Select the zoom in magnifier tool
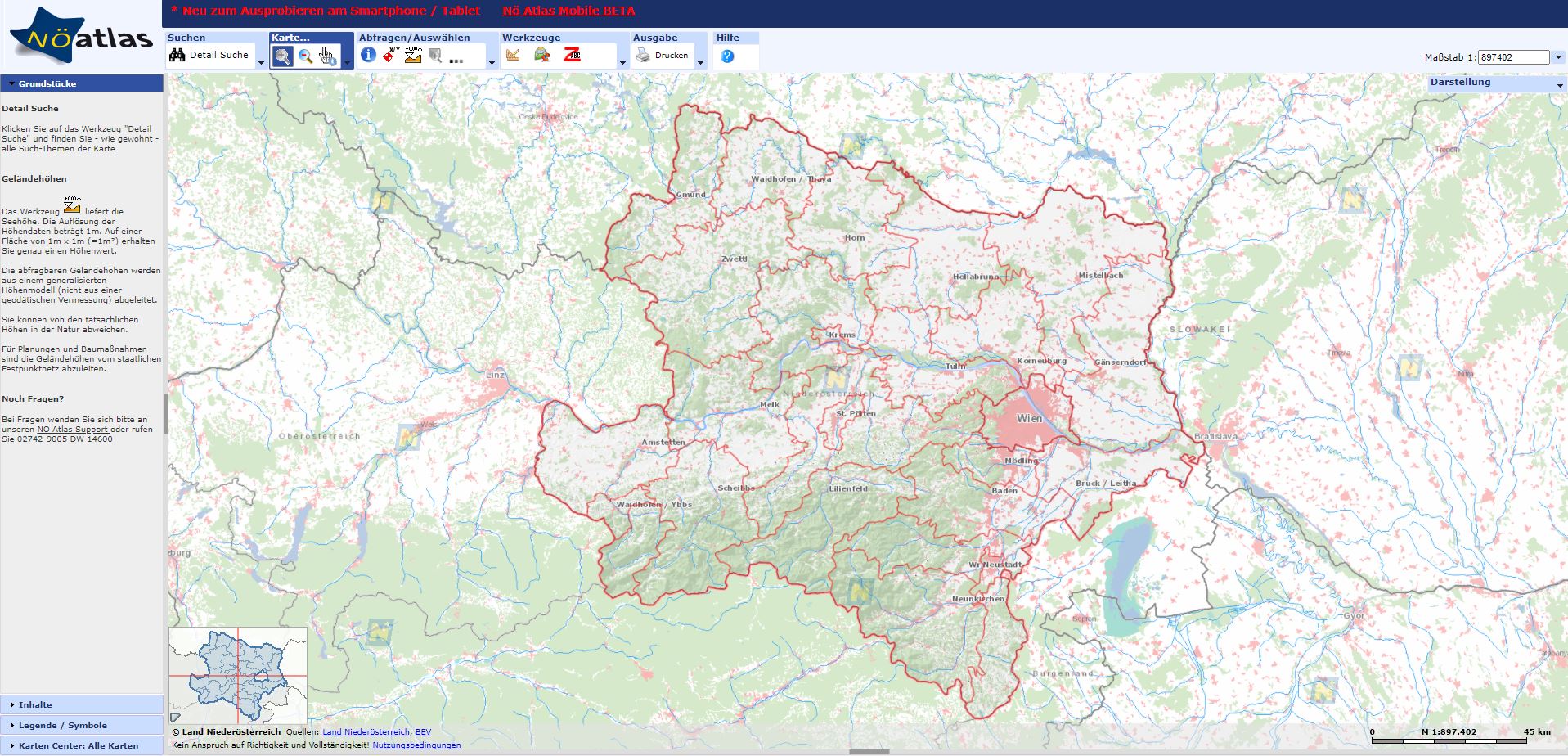The image size is (1568, 756). [282, 56]
